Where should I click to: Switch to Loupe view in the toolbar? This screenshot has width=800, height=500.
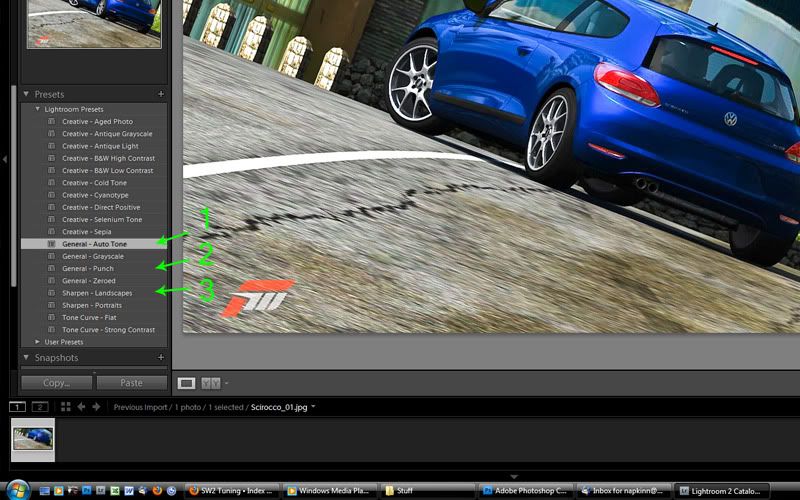[x=186, y=383]
